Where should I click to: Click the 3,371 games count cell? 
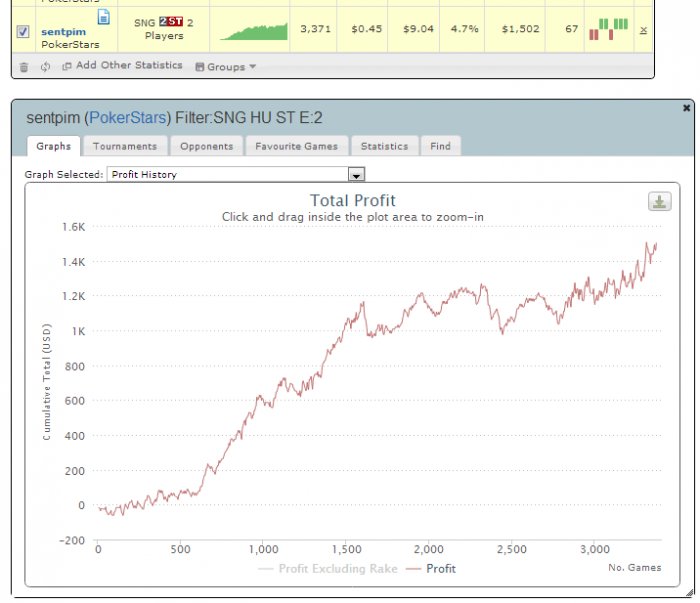[x=316, y=29]
